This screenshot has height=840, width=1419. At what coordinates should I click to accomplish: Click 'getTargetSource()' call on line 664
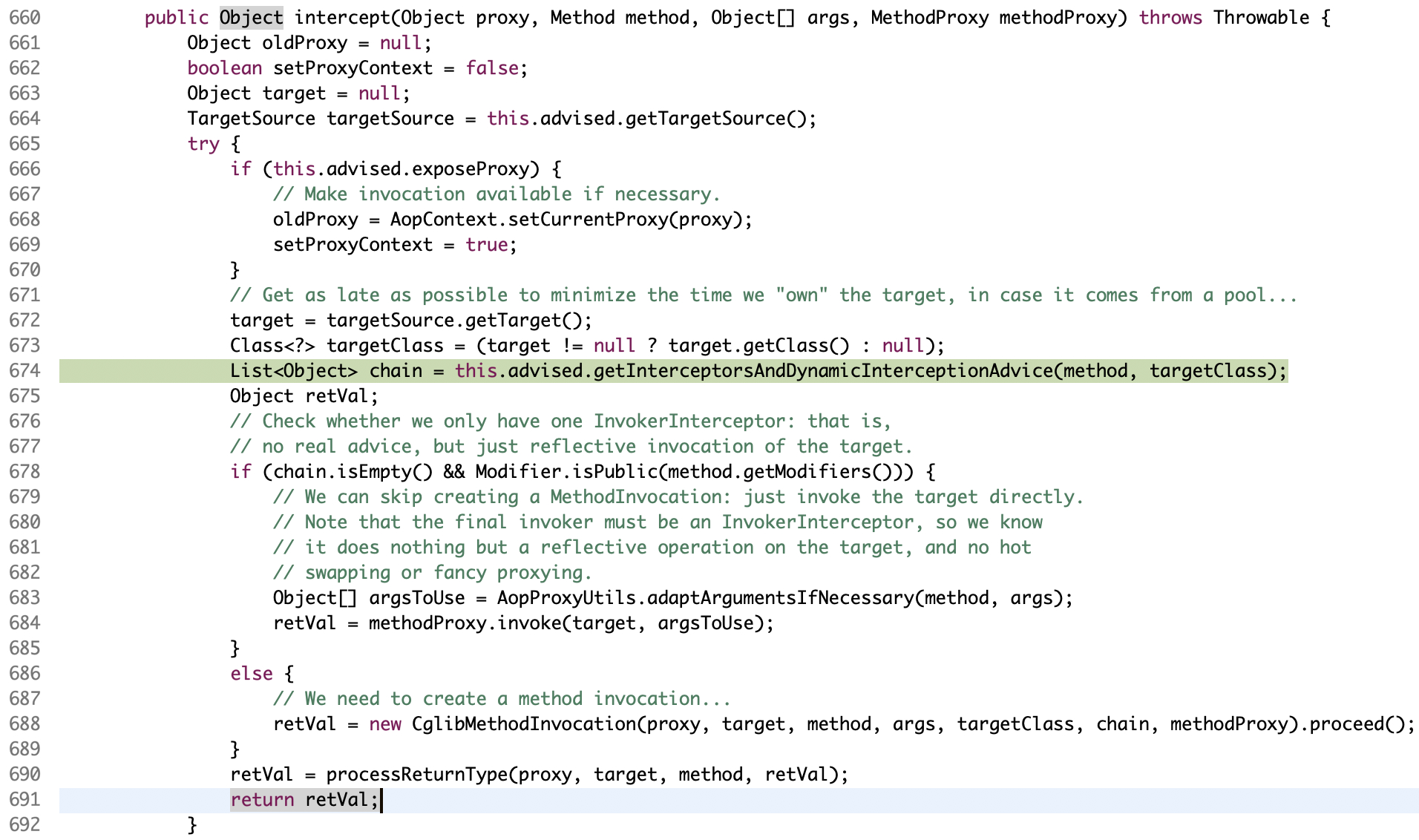(715, 119)
